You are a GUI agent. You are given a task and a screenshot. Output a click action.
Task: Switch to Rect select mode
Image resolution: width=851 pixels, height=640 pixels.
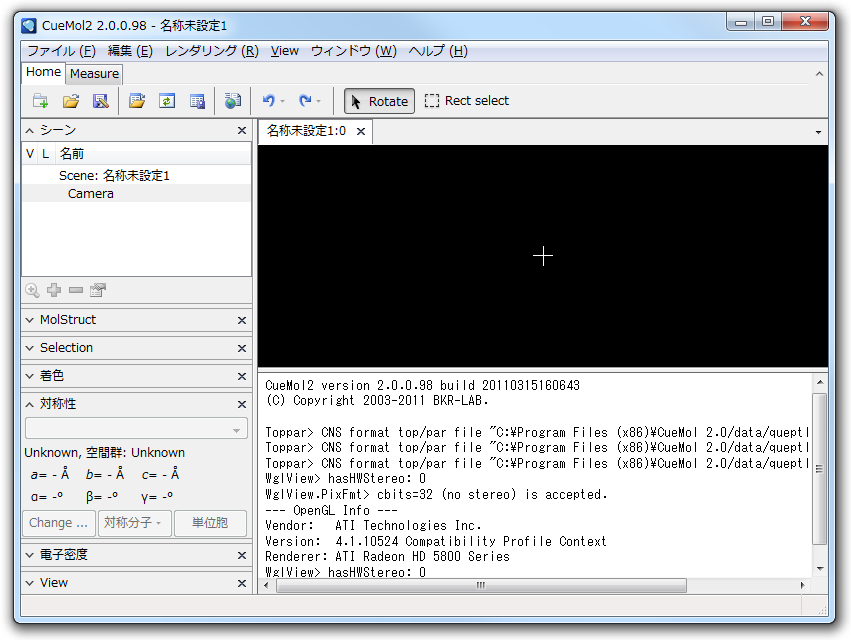pos(466,101)
